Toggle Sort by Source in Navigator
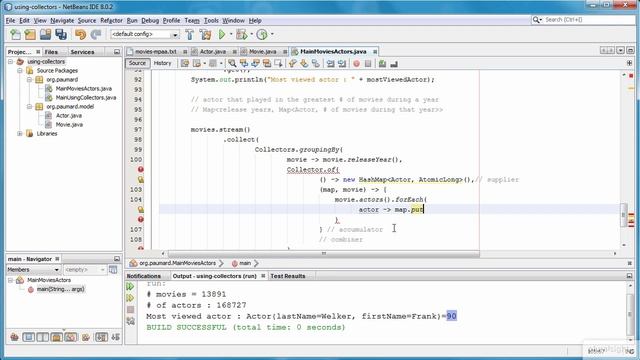The image size is (640, 360). click(x=116, y=337)
